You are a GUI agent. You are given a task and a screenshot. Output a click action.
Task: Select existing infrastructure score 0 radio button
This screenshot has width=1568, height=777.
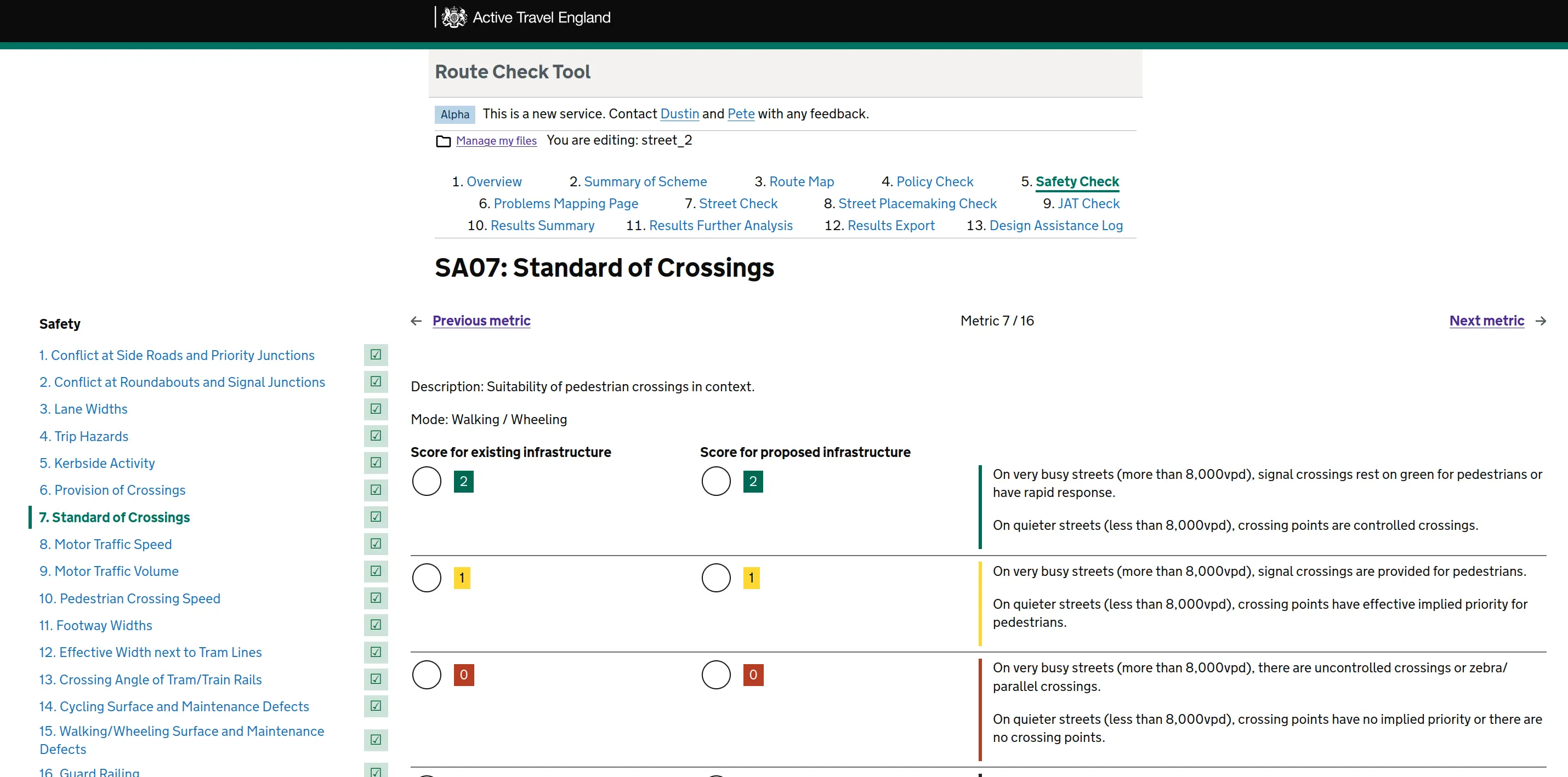tap(426, 674)
